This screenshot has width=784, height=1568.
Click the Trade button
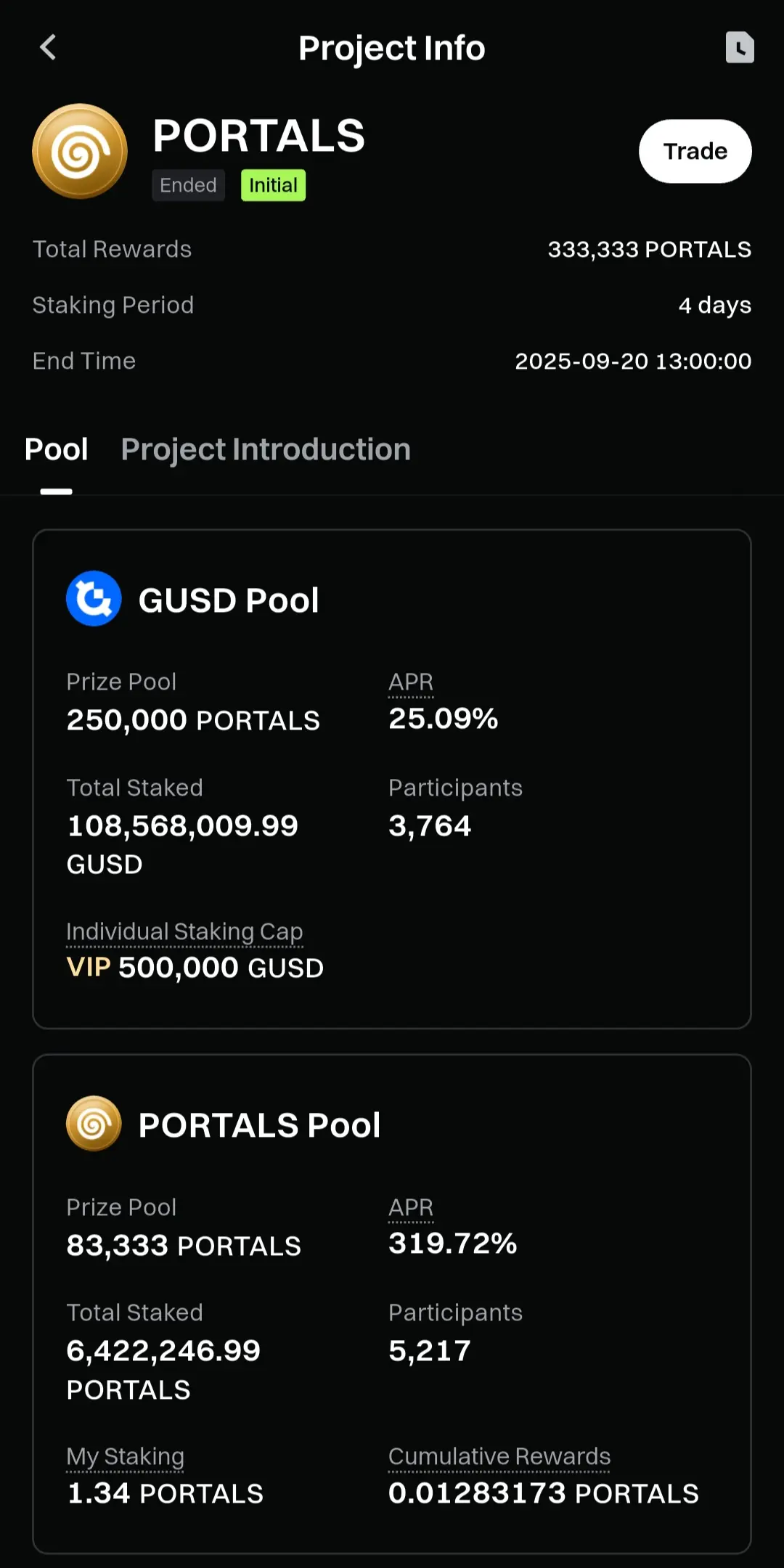695,151
